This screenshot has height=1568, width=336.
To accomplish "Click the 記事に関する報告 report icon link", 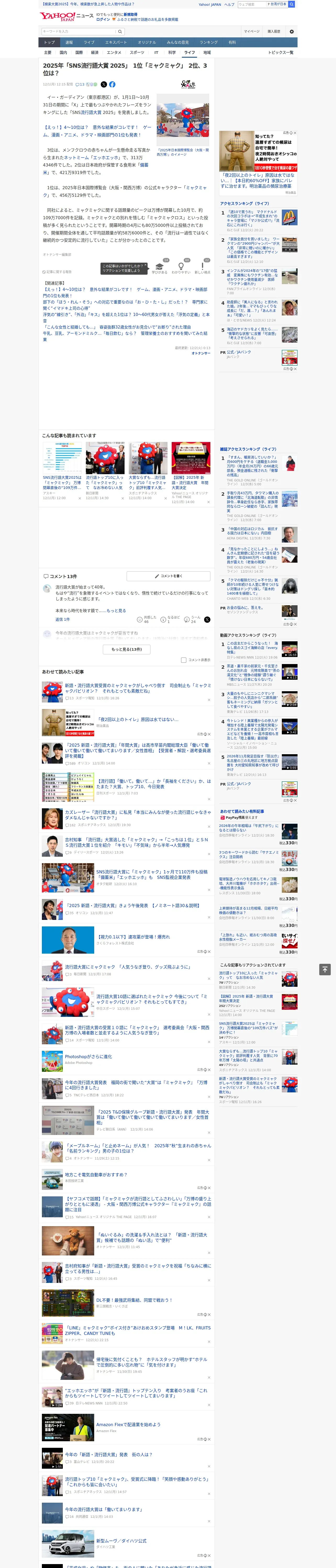I will click(x=57, y=272).
